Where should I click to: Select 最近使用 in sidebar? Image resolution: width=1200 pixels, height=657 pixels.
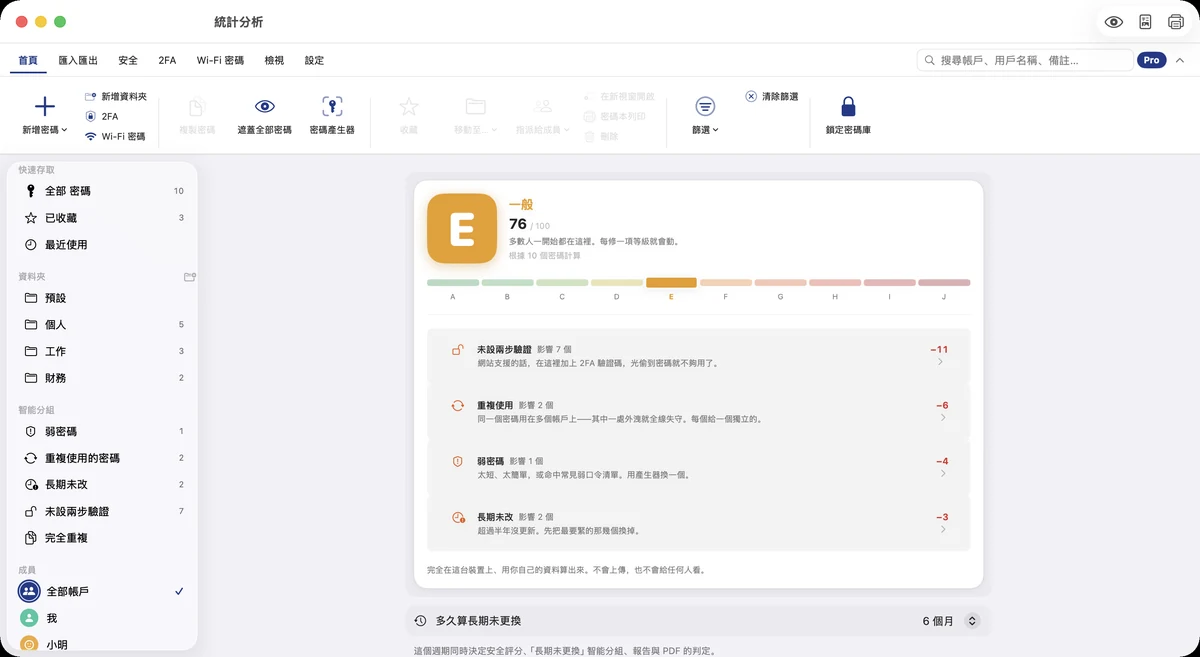coord(103,245)
